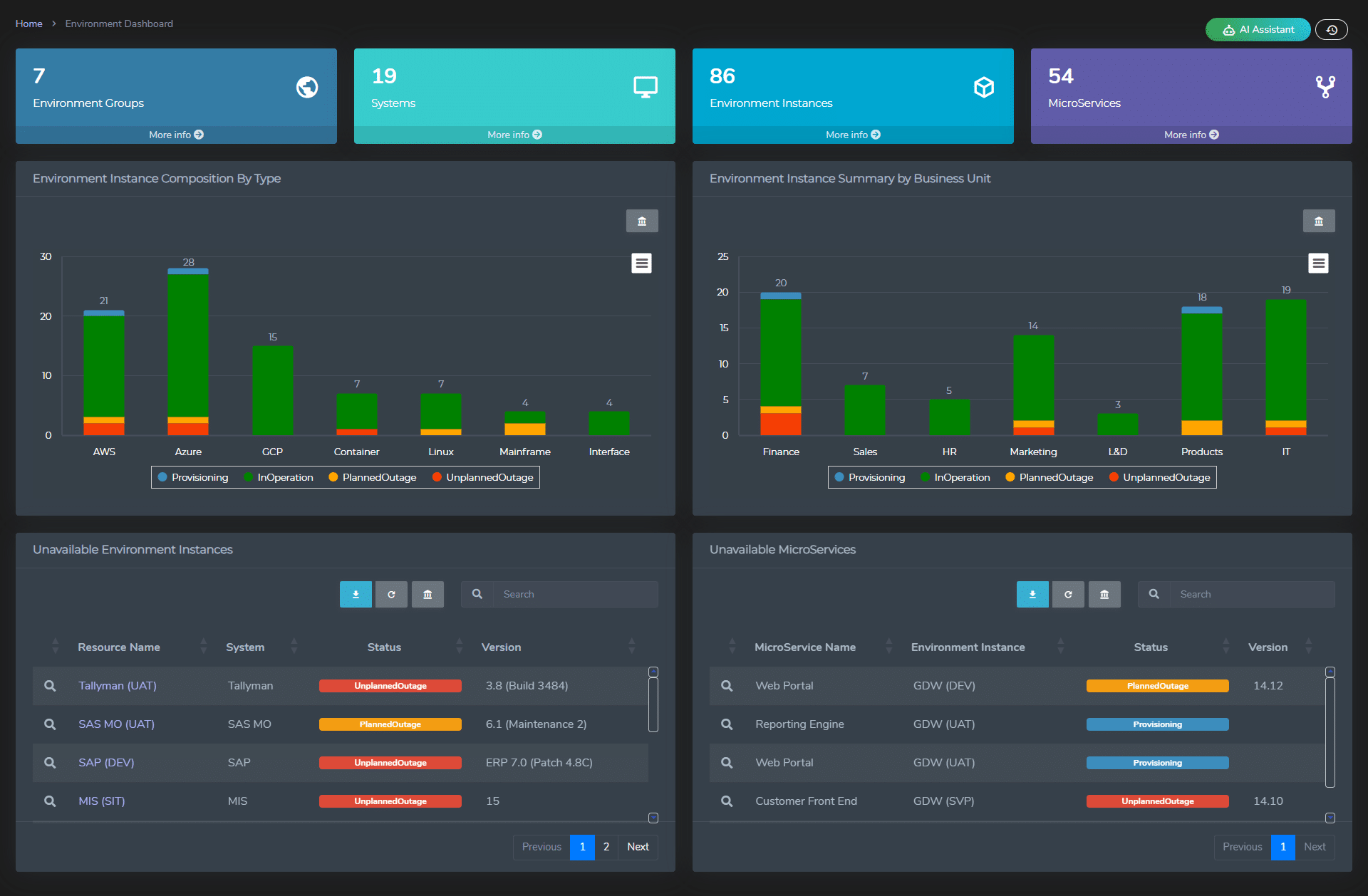Sort by Resource Name column
This screenshot has width=1368, height=896.
coord(119,647)
